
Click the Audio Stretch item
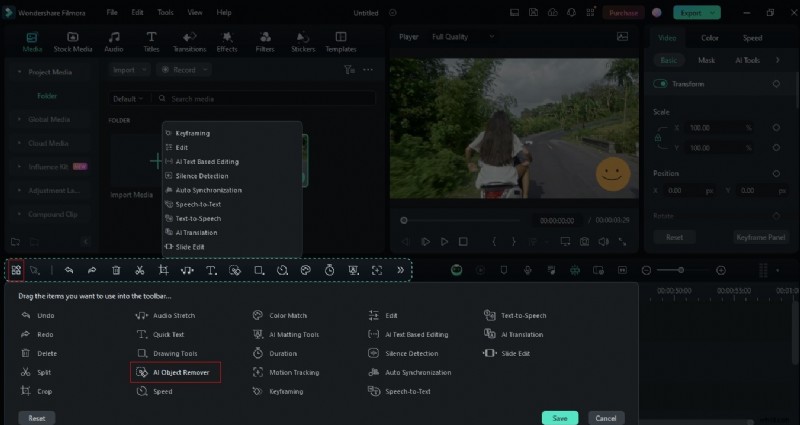(174, 315)
